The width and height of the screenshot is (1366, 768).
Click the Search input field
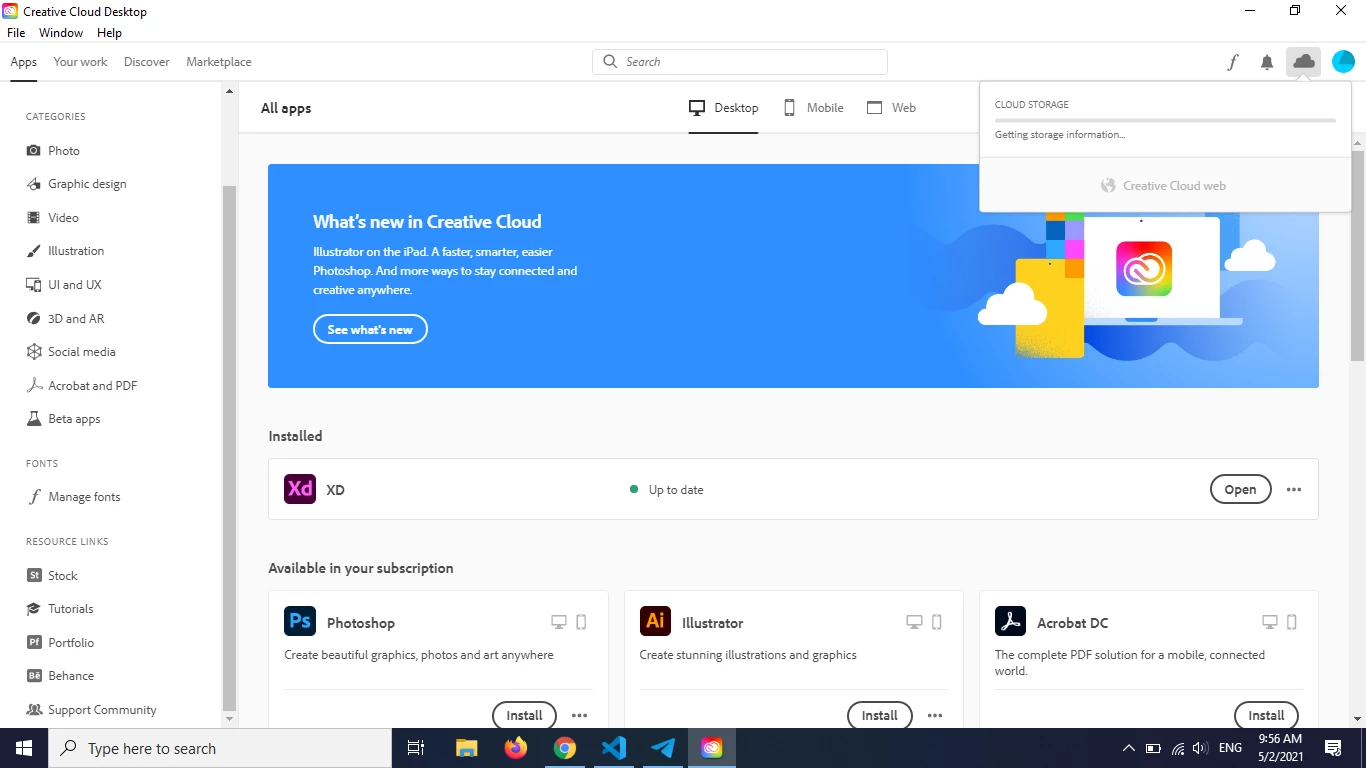click(x=740, y=62)
